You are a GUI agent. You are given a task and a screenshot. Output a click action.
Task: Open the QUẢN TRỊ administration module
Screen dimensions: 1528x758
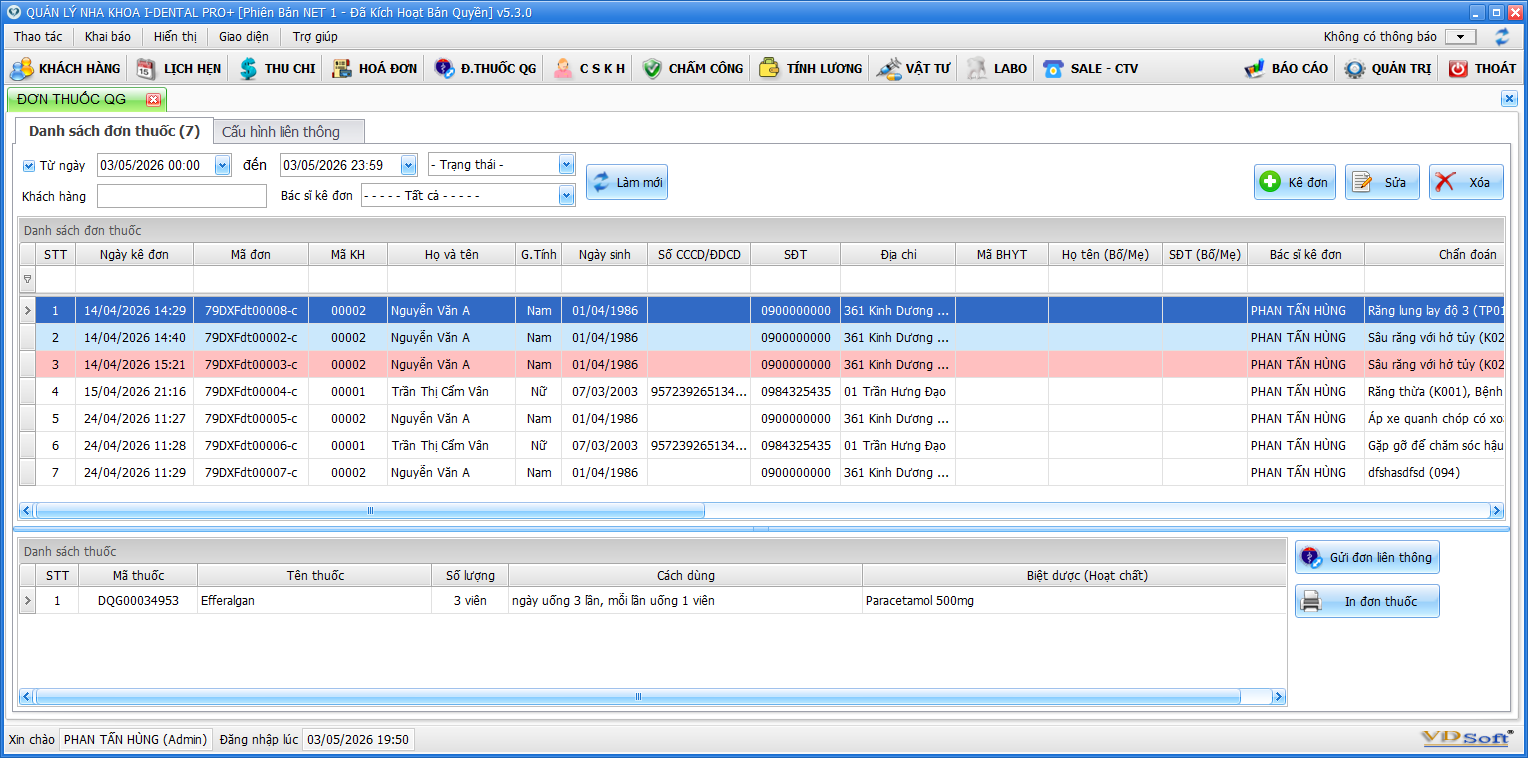pyautogui.click(x=1388, y=69)
